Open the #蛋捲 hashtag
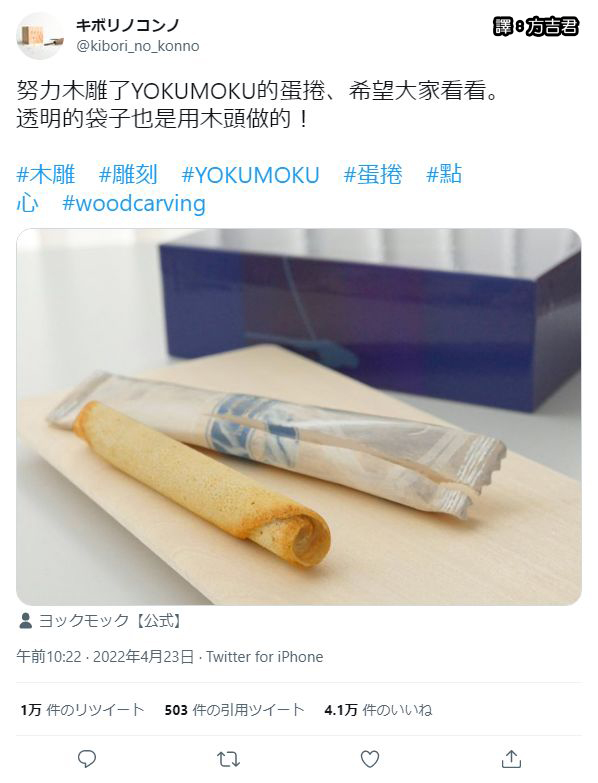The width and height of the screenshot is (598, 783). click(x=373, y=174)
